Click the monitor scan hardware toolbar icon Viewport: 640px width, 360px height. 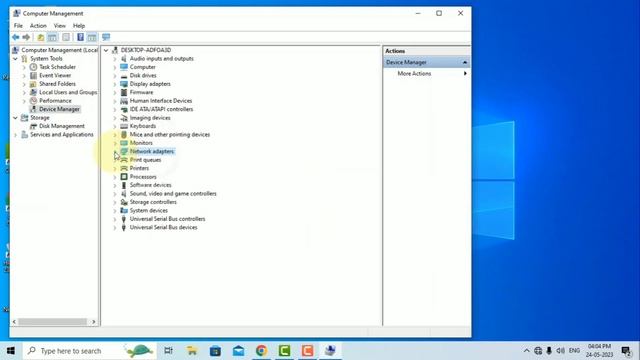click(x=106, y=37)
